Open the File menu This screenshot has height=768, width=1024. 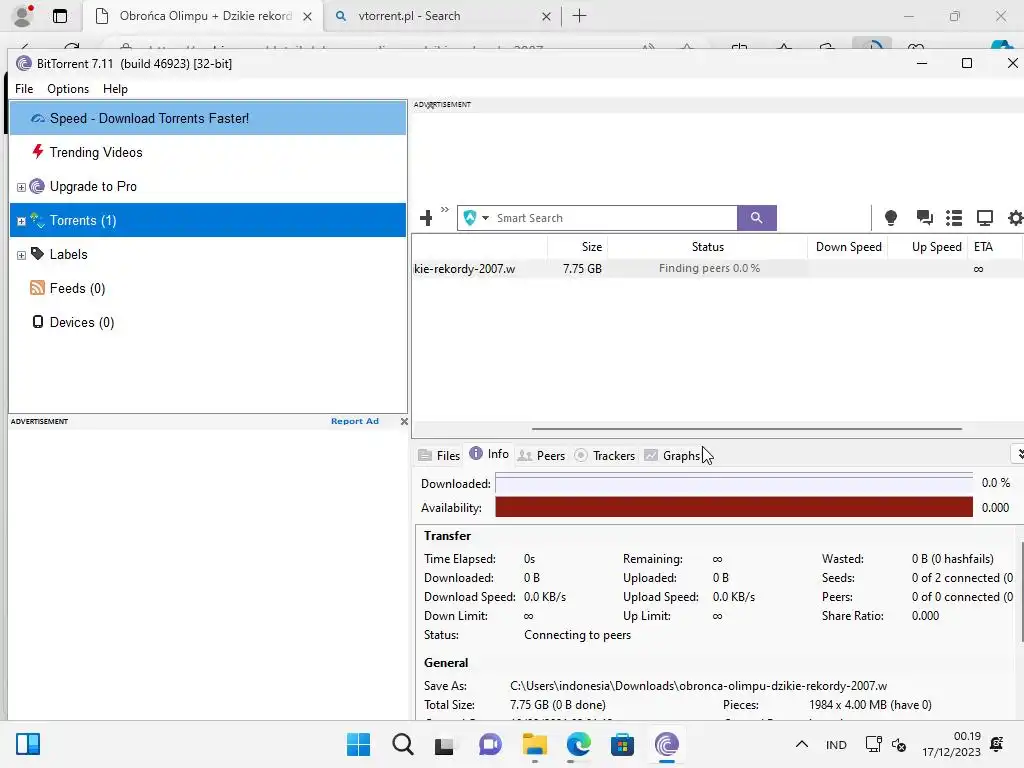coord(24,89)
